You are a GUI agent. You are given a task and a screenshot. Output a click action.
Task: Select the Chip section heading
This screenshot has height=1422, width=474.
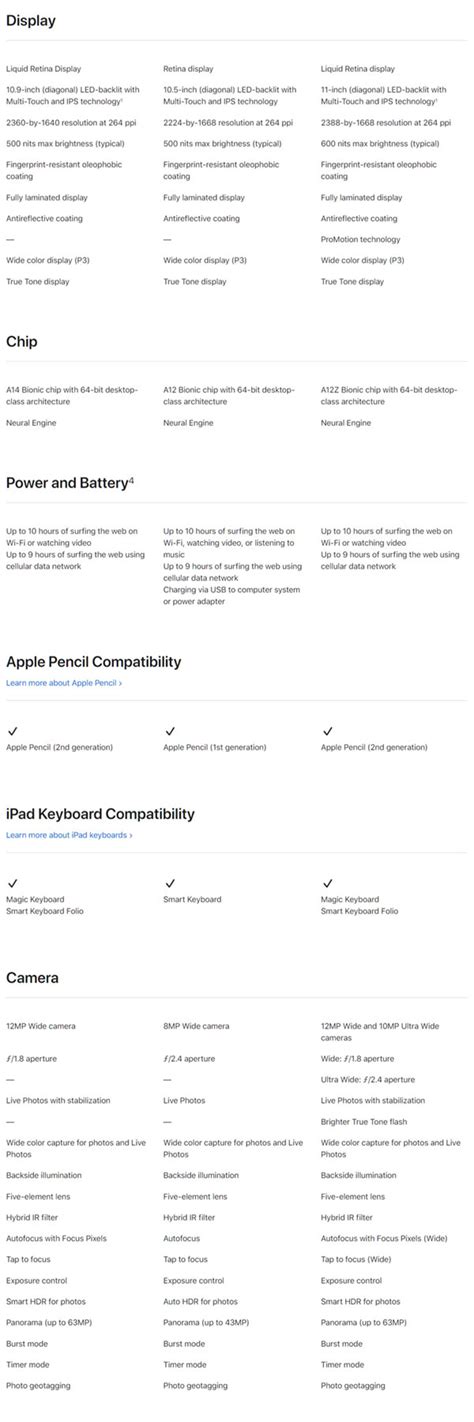[x=22, y=342]
